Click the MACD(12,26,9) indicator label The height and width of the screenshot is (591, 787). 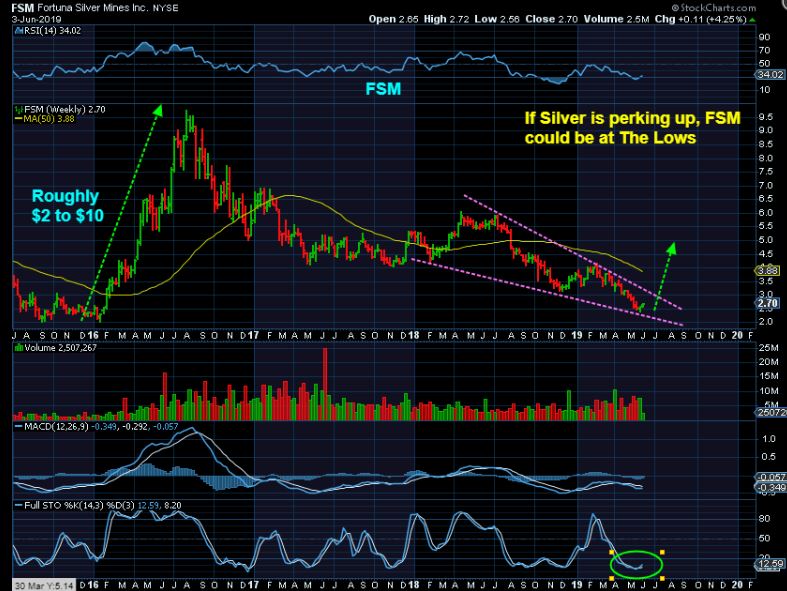tap(56, 427)
